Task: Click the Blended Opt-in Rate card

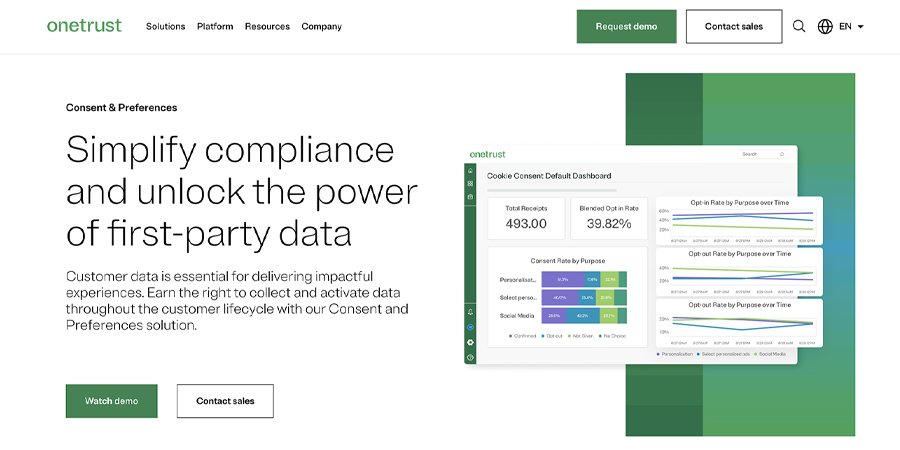Action: coord(609,218)
